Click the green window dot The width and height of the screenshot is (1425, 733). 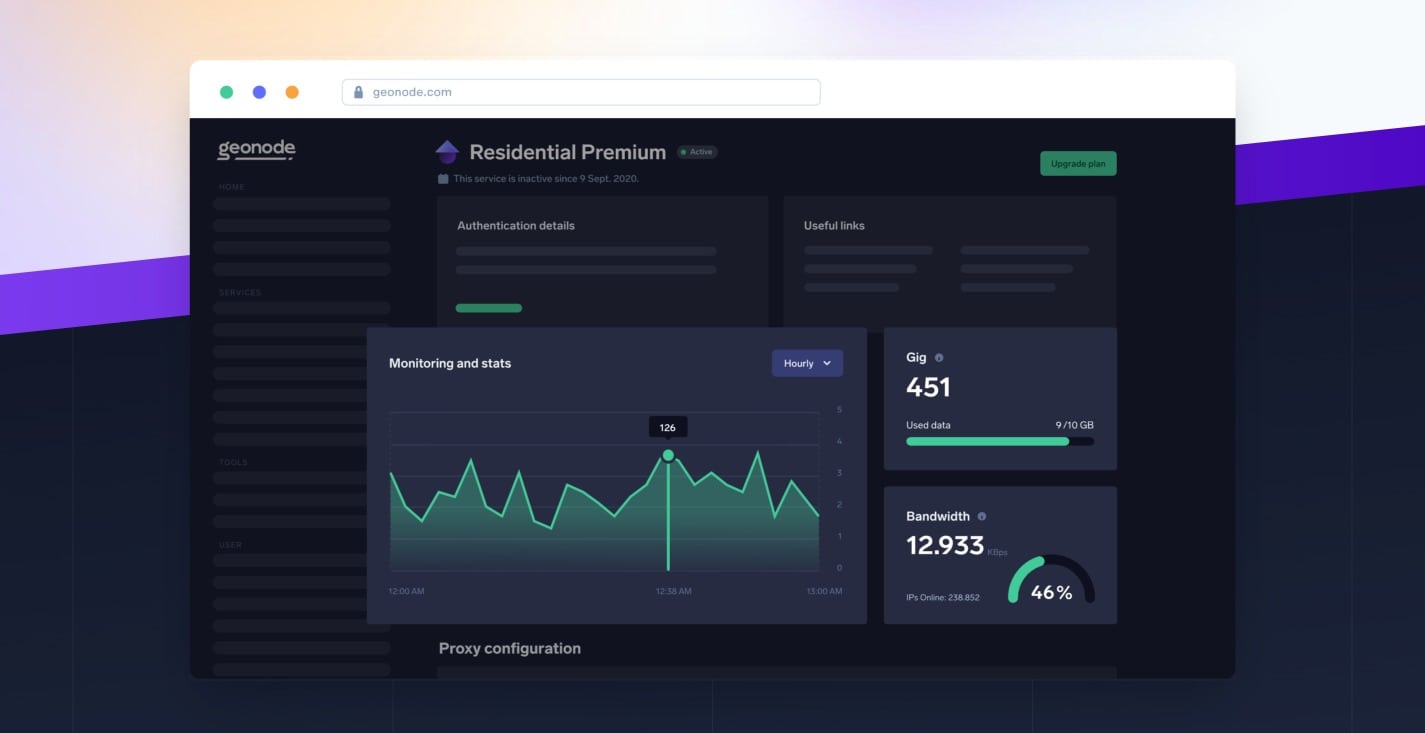(227, 92)
